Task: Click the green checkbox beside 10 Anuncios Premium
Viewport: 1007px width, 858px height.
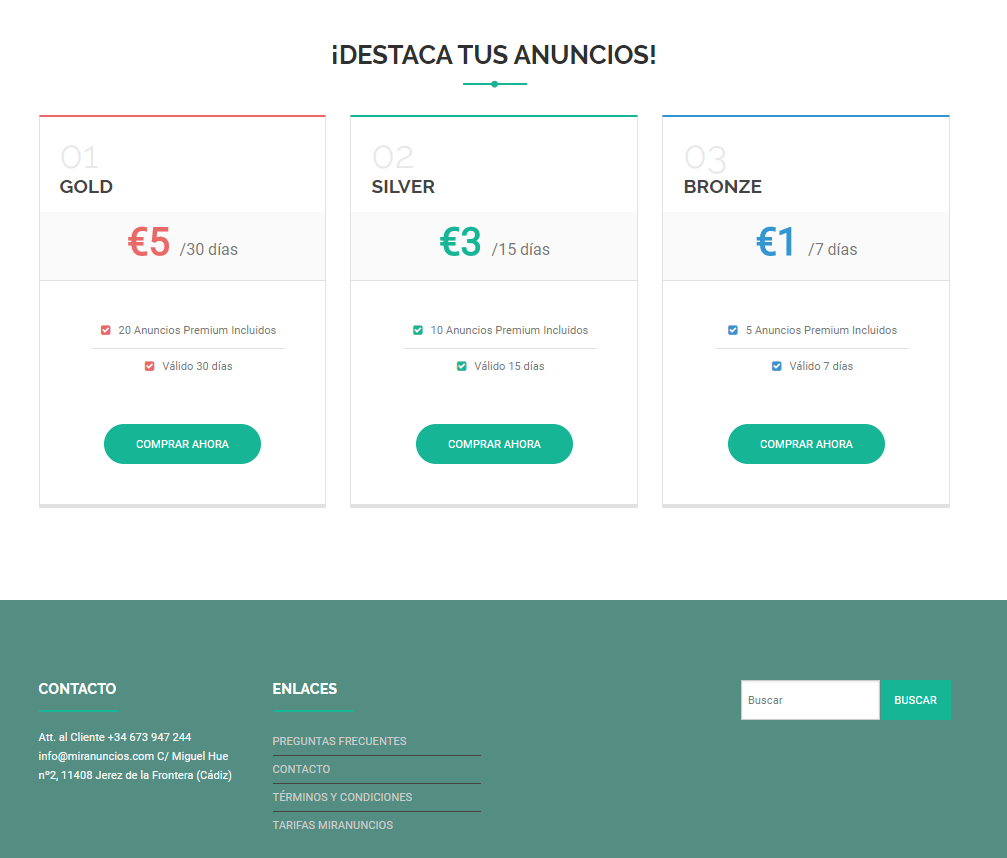Action: [x=418, y=330]
